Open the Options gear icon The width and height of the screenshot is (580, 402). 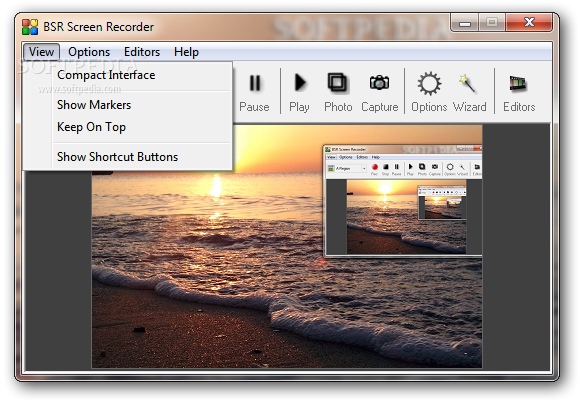[429, 83]
